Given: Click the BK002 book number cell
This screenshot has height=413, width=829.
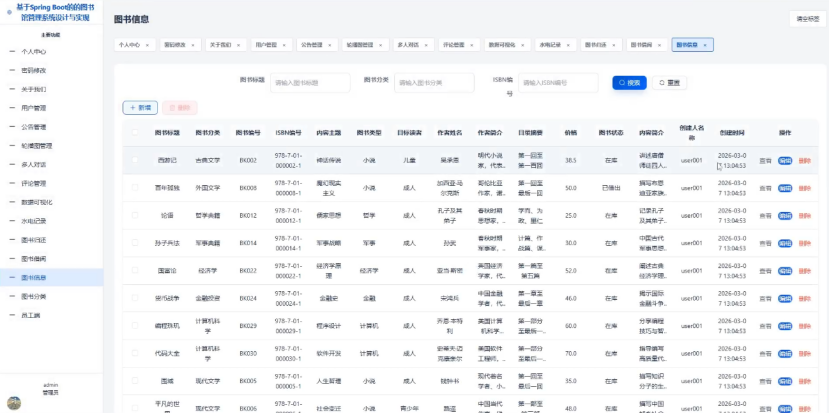Looking at the screenshot, I should [x=248, y=160].
